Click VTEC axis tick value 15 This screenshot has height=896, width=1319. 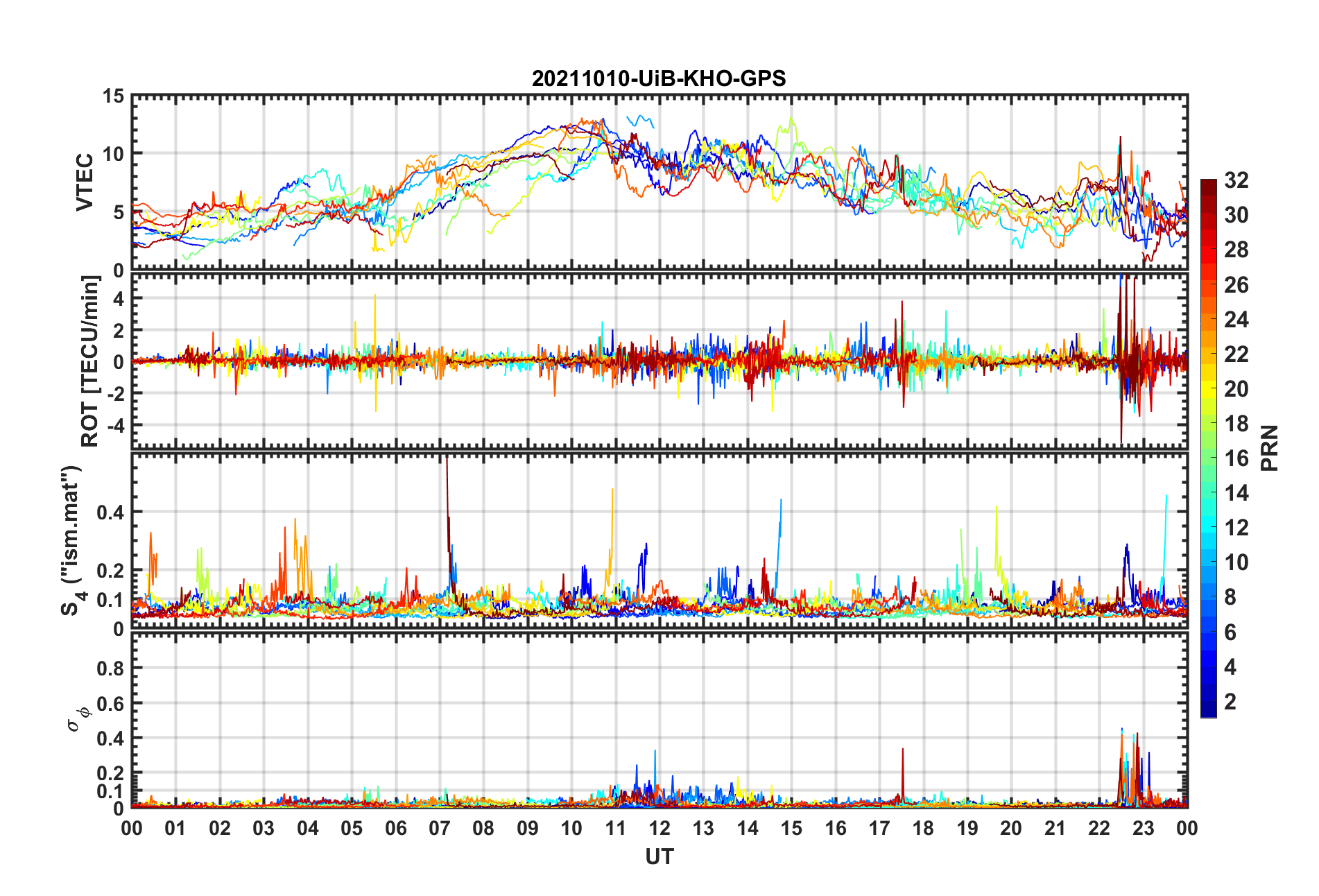(114, 96)
